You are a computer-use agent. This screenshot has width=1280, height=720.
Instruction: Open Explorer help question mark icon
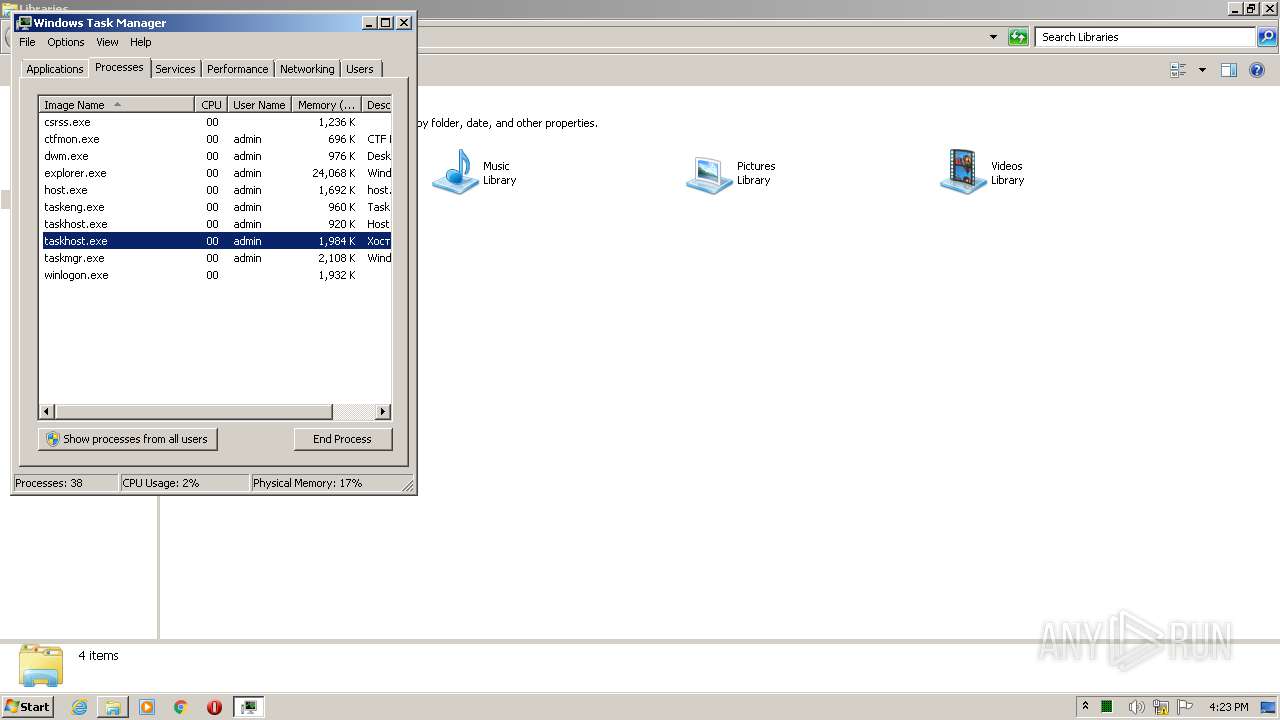[x=1257, y=70]
